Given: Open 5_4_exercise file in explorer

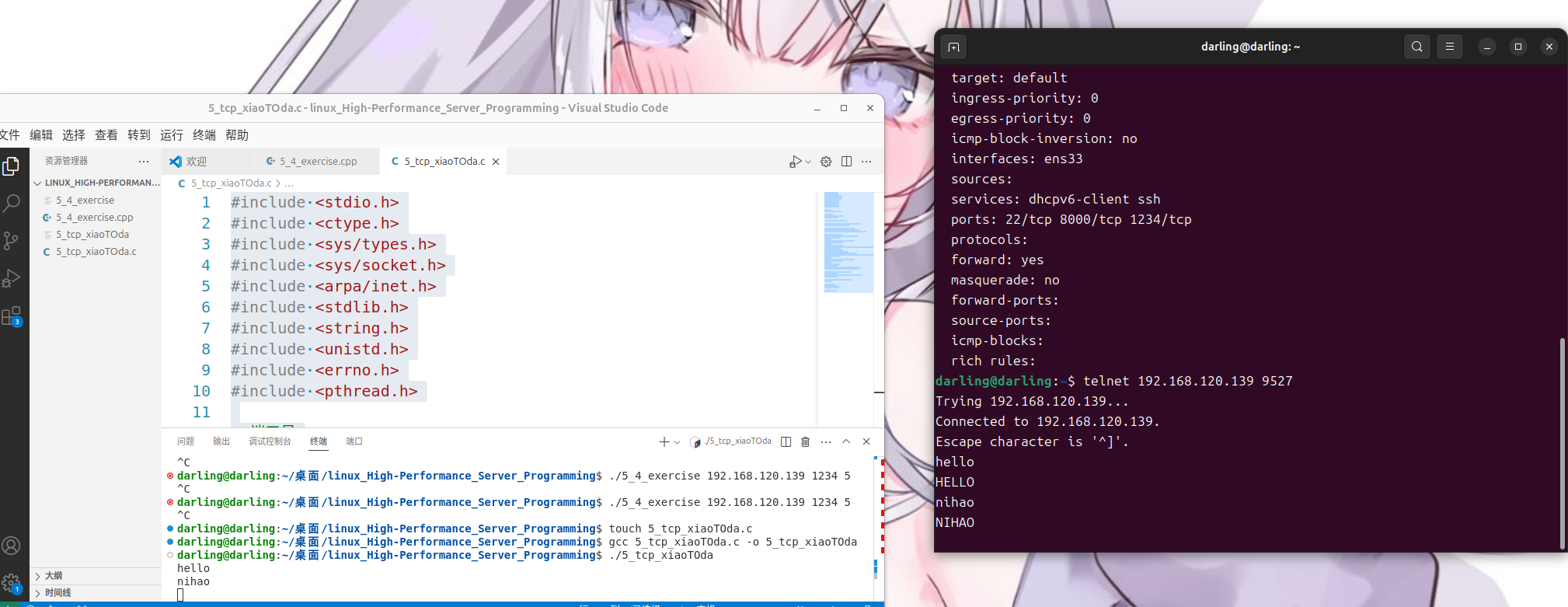Looking at the screenshot, I should [96, 201].
